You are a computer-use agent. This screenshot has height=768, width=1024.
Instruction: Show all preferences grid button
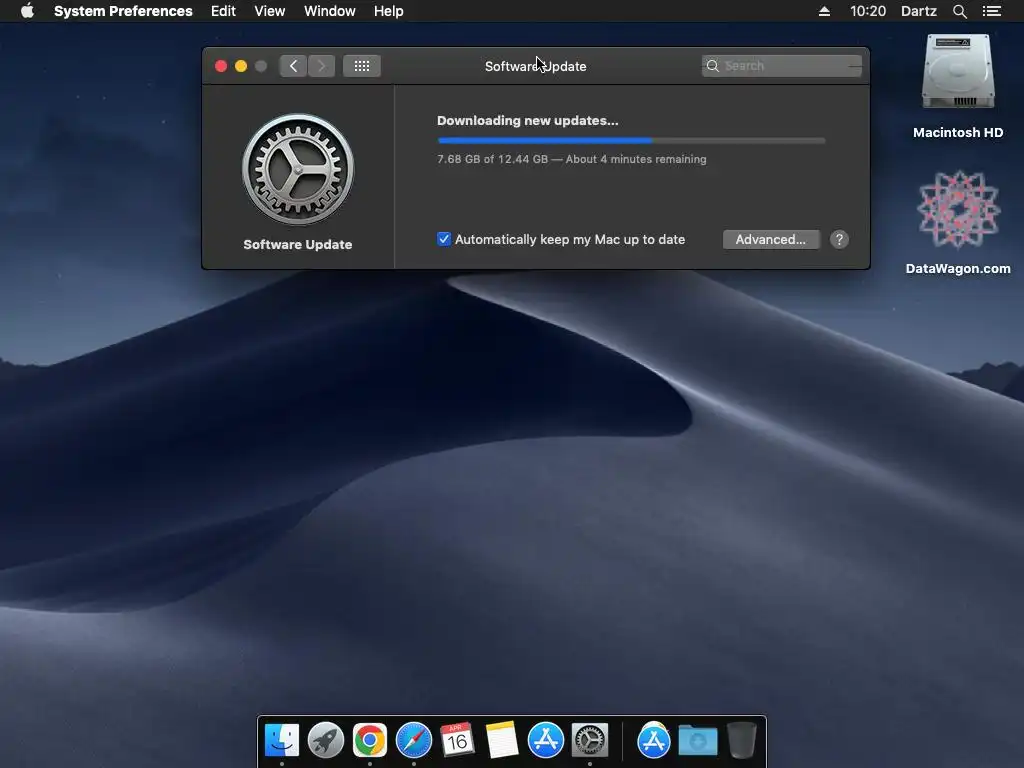362,66
